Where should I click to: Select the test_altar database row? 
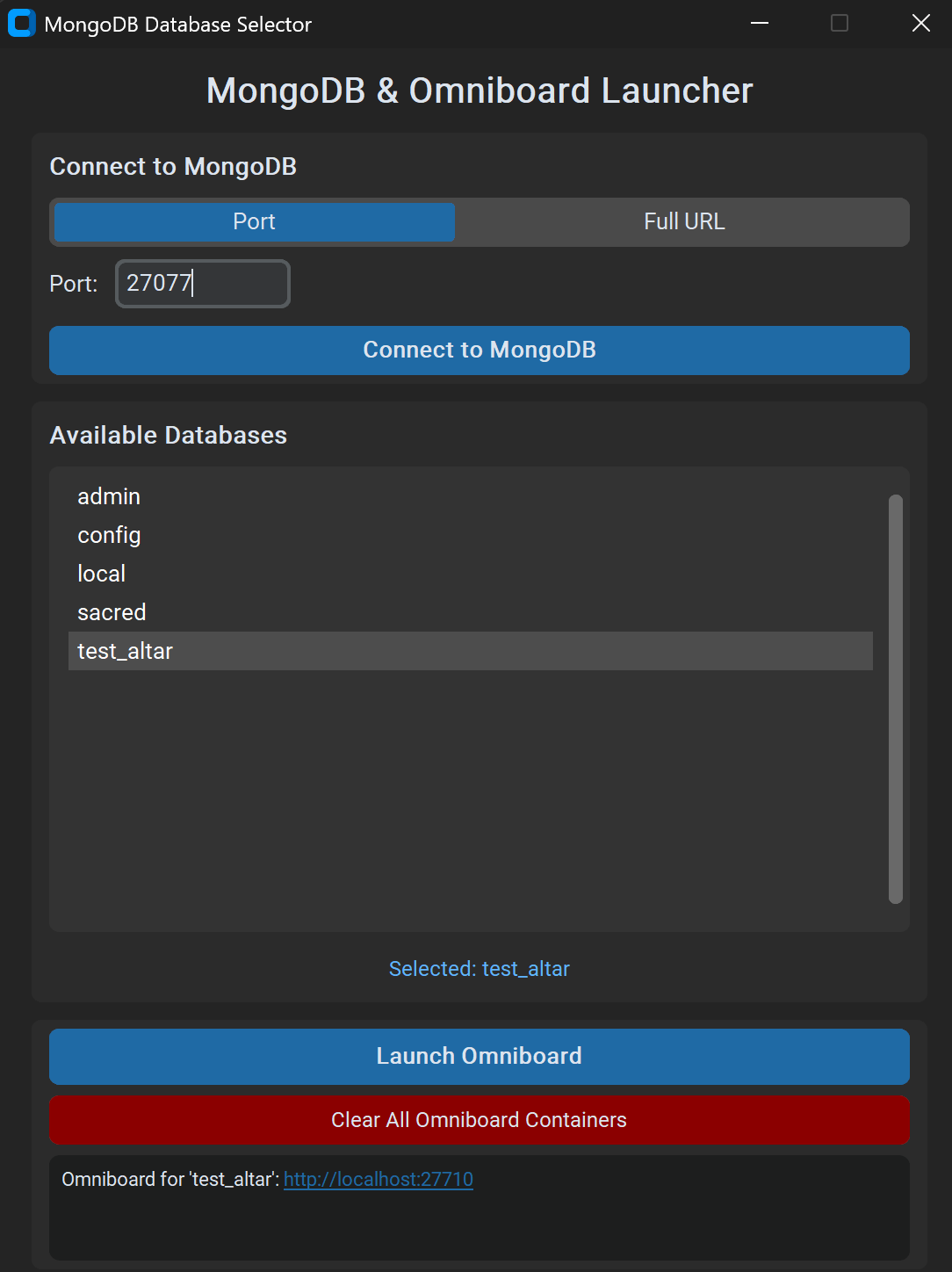[x=471, y=651]
